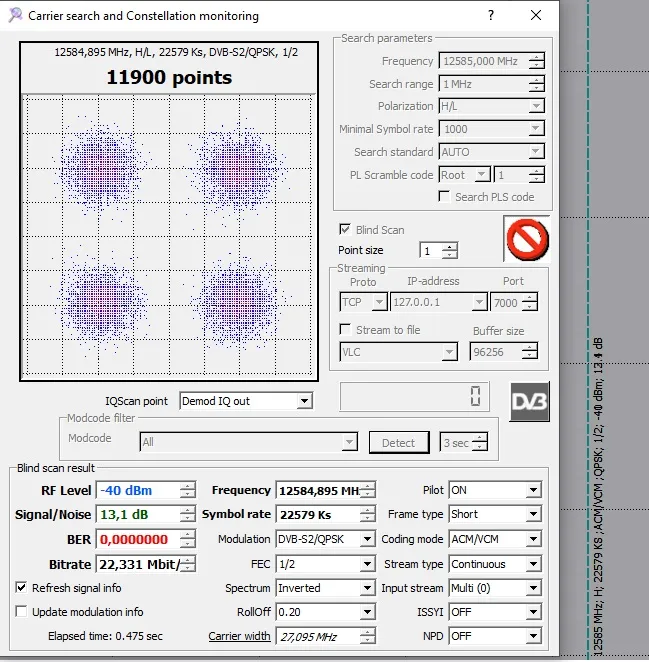
Task: Click the RF Level spinner arrows
Action: 187,490
